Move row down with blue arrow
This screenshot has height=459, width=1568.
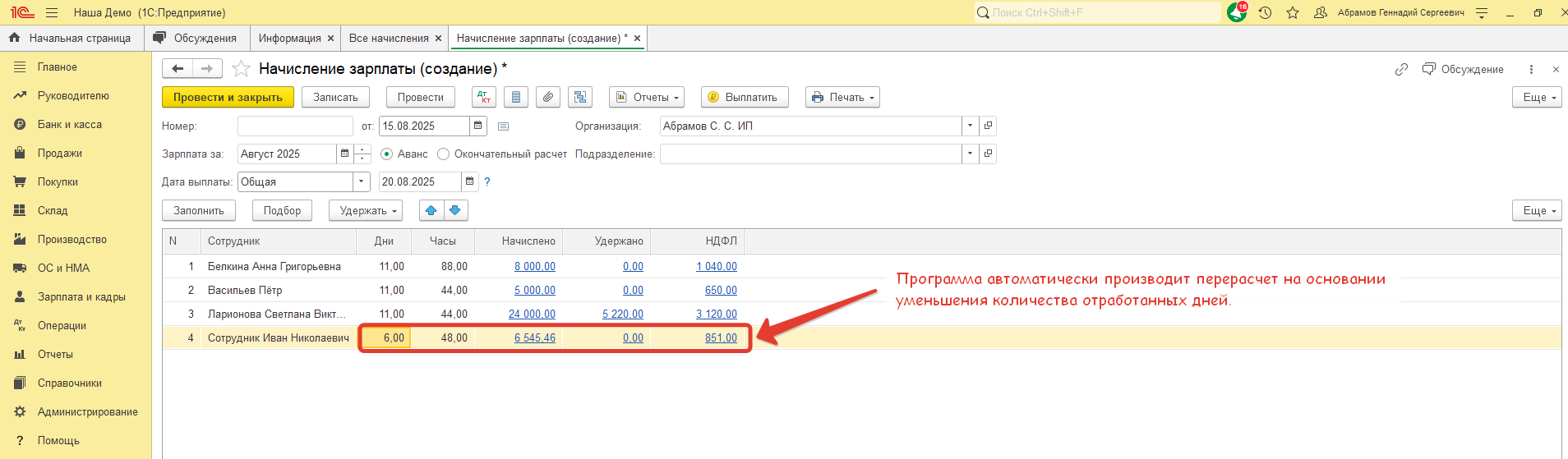pyautogui.click(x=455, y=210)
